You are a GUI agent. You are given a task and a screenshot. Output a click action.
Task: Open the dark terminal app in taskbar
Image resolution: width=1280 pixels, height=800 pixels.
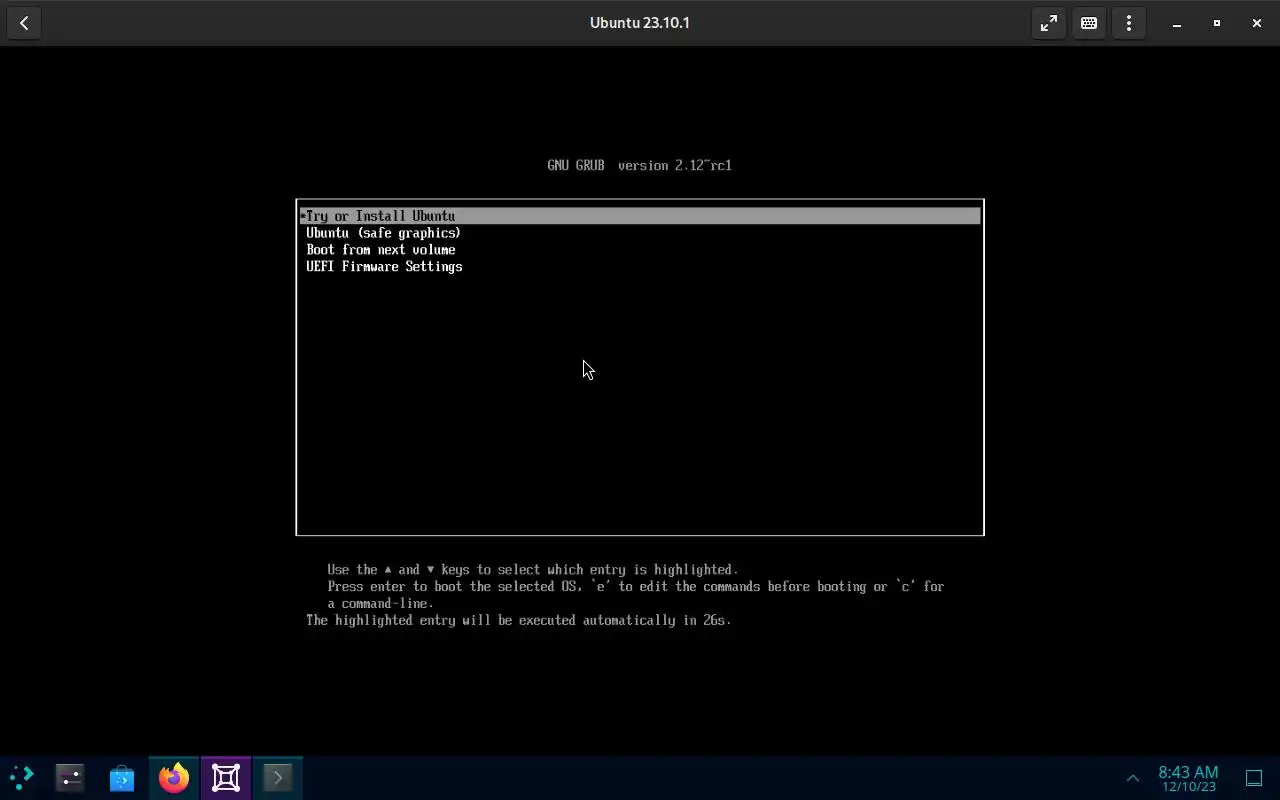click(x=70, y=777)
